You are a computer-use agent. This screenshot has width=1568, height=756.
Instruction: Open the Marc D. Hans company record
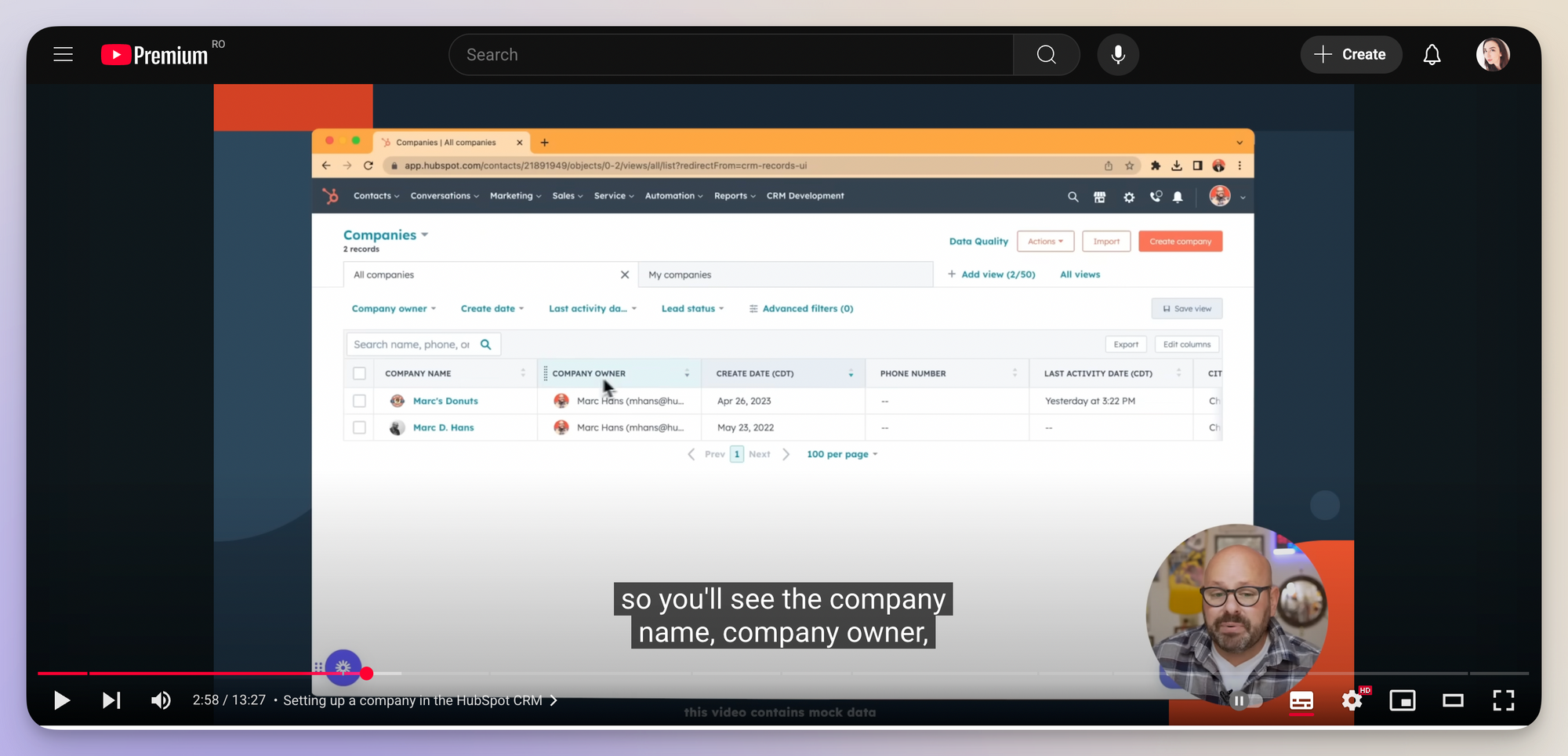444,427
